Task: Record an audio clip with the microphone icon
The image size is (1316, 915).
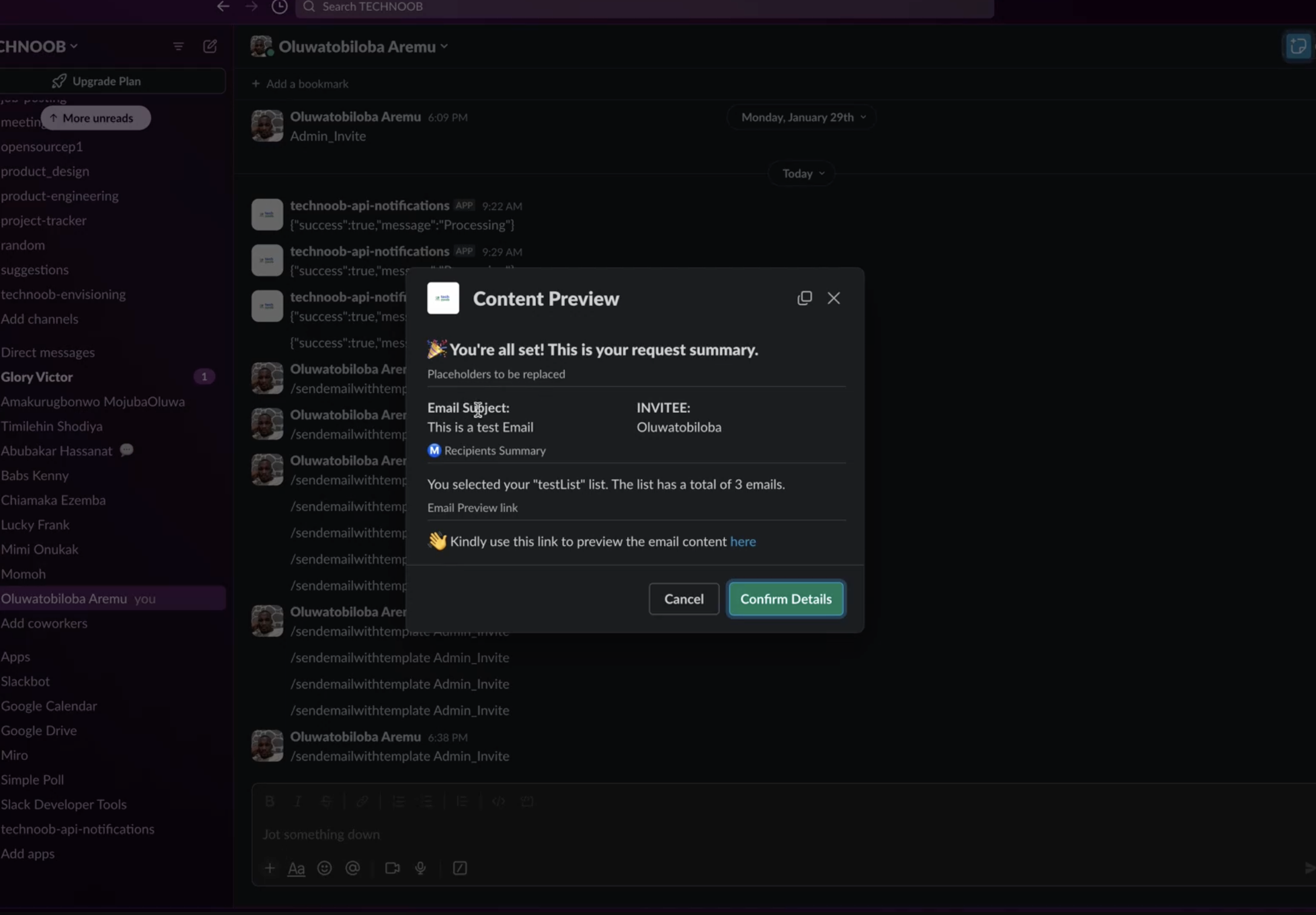Action: click(421, 869)
